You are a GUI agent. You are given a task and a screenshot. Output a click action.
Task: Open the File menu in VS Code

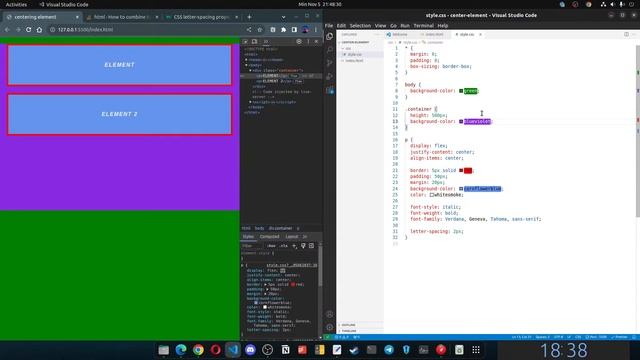point(329,26)
